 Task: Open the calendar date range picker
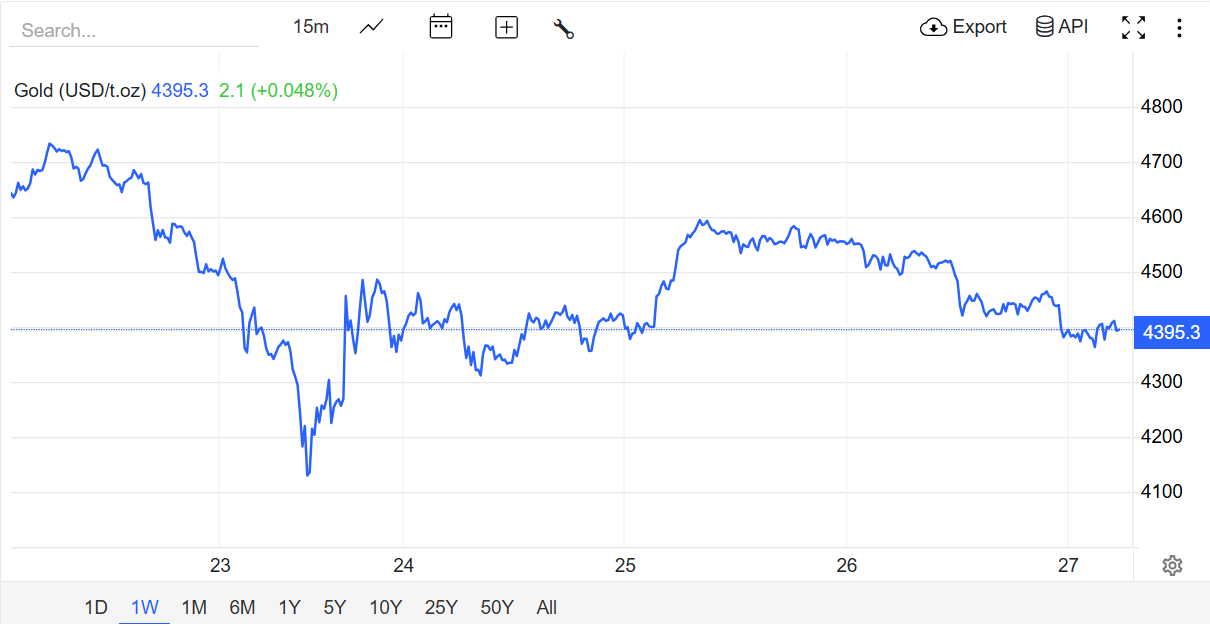[x=441, y=27]
